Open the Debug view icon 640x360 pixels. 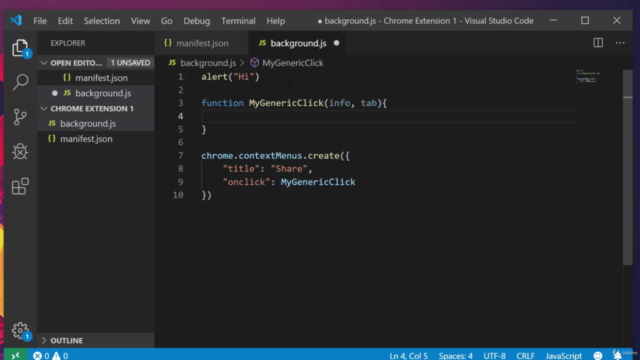click(20, 151)
